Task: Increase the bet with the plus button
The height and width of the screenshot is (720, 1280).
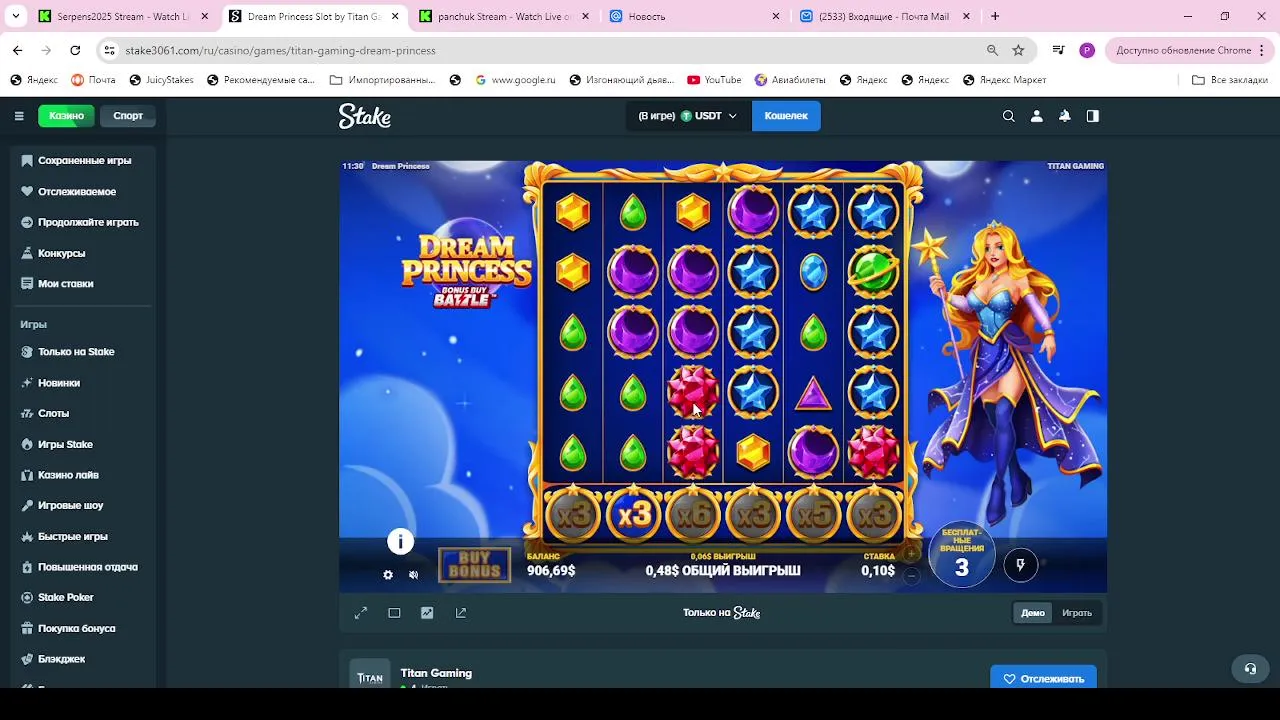Action: [911, 553]
